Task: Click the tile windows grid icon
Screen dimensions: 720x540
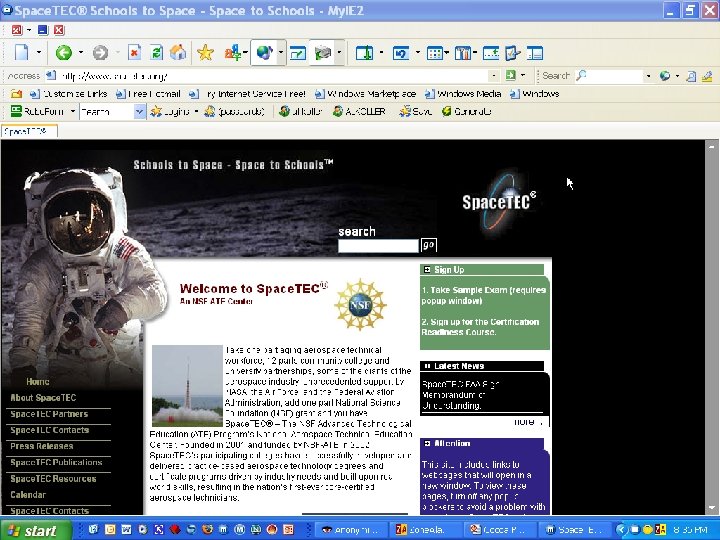Action: [434, 53]
